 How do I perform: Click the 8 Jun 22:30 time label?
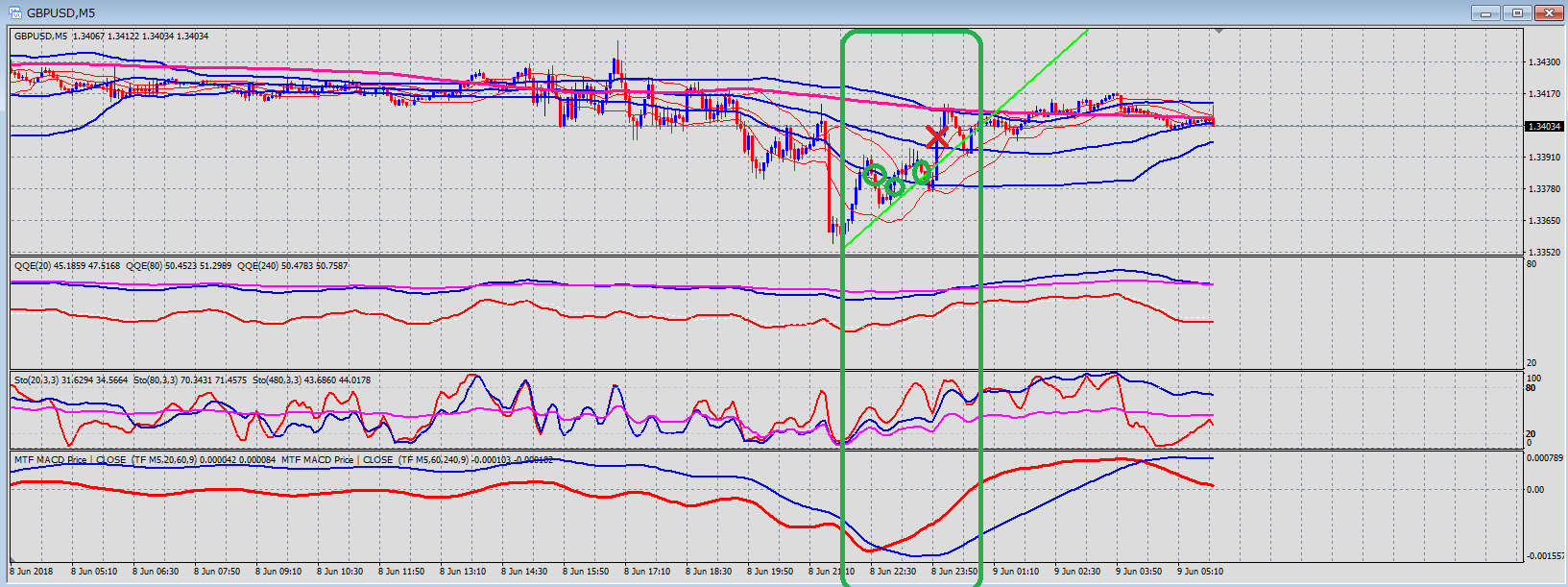coord(892,572)
